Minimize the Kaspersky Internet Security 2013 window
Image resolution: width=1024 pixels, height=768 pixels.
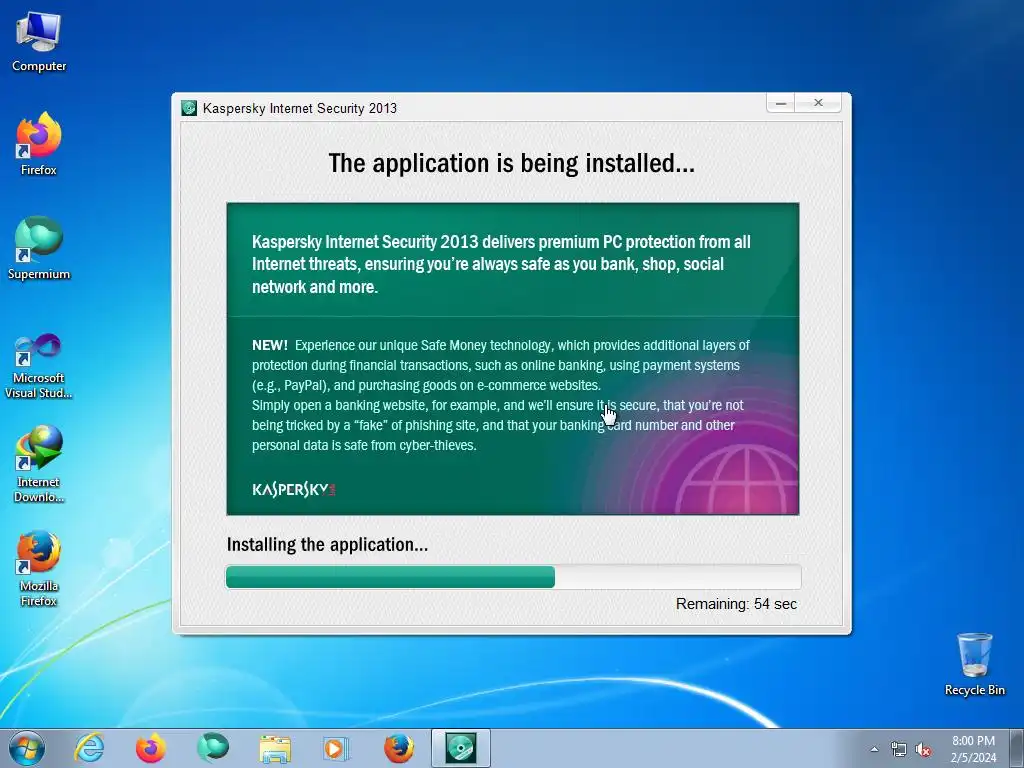click(x=780, y=103)
